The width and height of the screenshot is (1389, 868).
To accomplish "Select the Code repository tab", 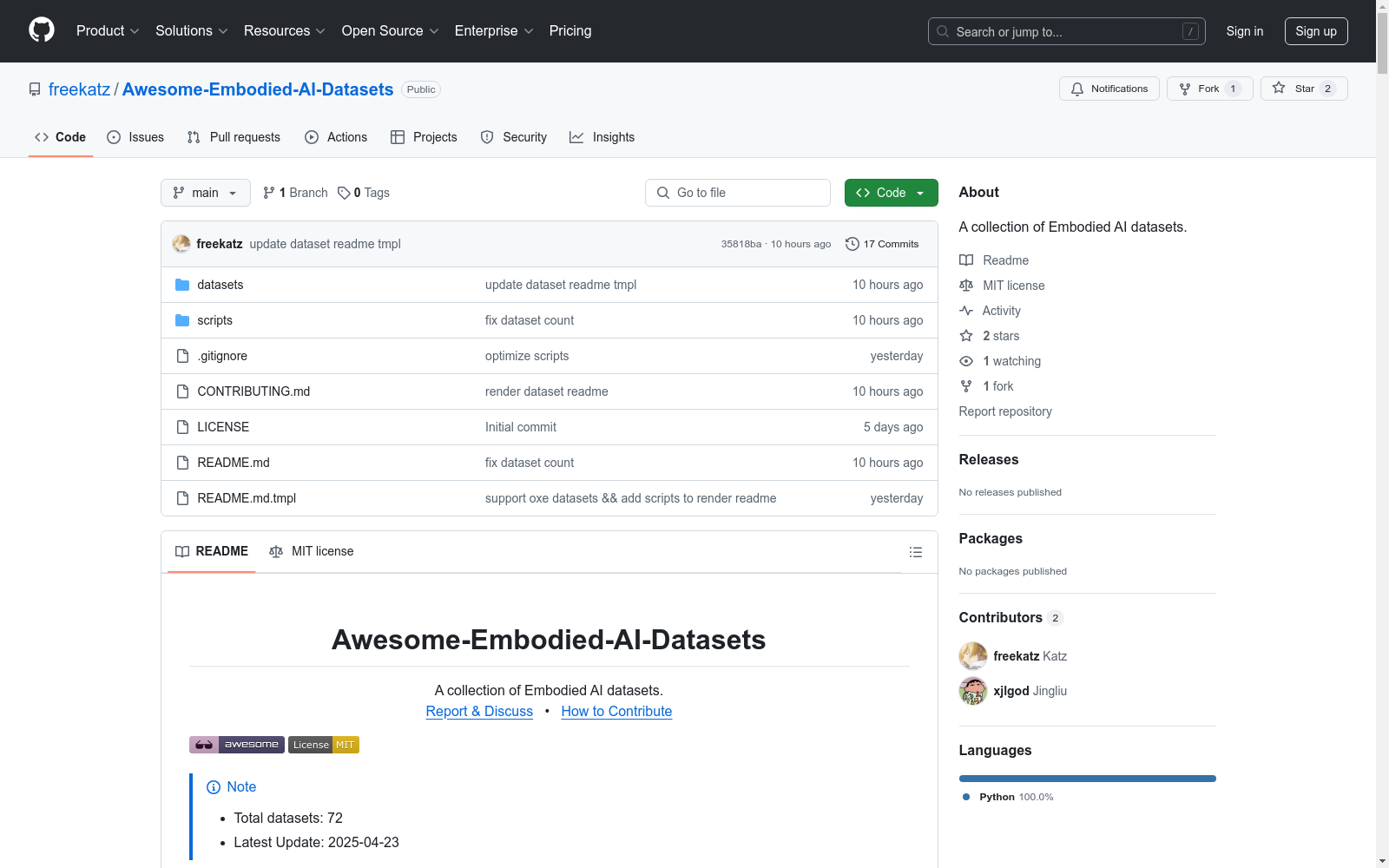I will pyautogui.click(x=61, y=137).
